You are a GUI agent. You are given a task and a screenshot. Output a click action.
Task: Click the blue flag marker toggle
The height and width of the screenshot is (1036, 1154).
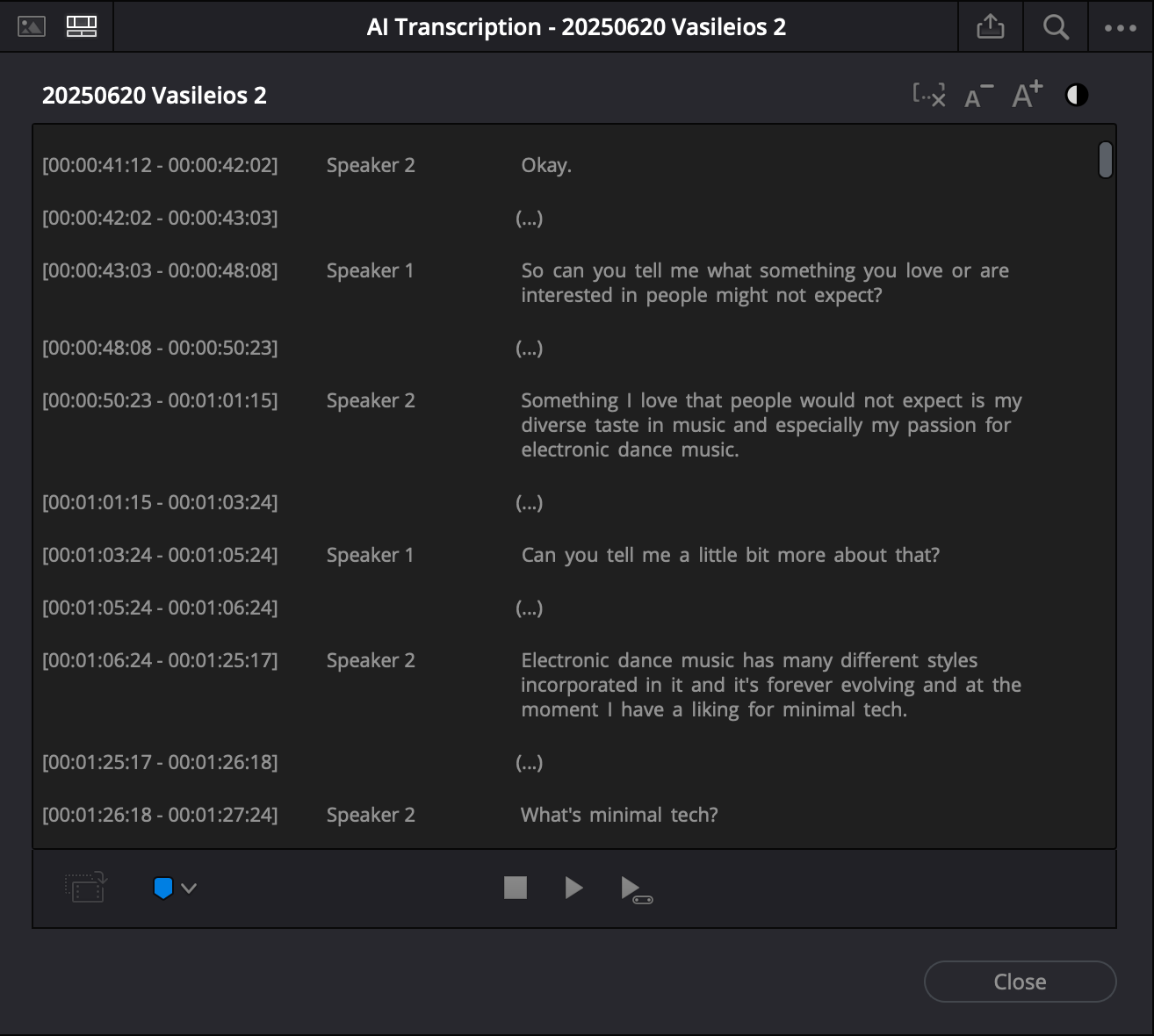[x=163, y=888]
